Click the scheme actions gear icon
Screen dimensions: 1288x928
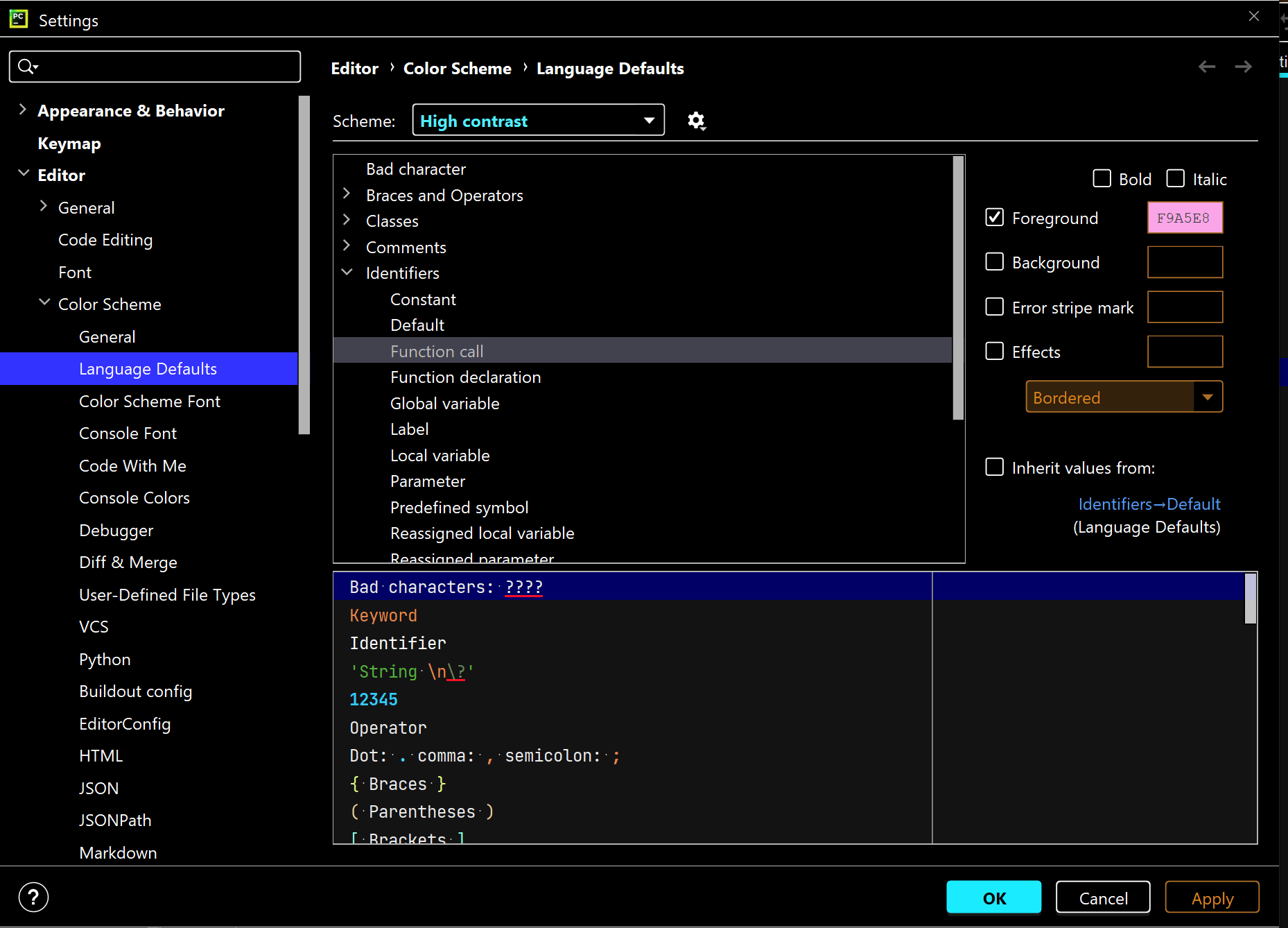click(696, 121)
